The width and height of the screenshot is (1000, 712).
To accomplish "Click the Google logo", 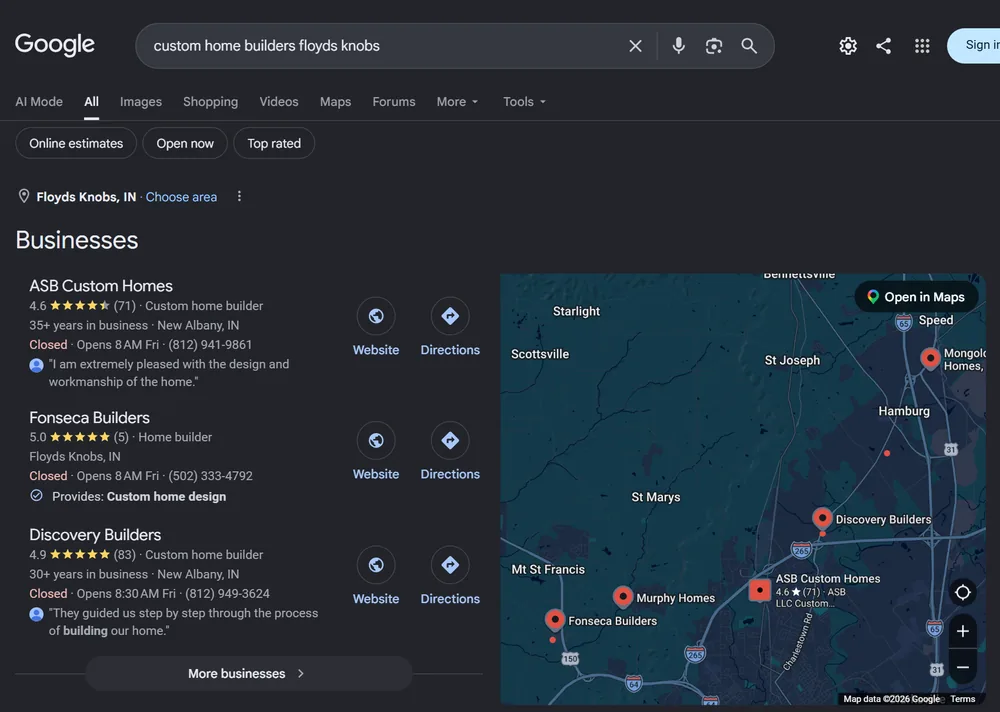I will click(x=55, y=45).
